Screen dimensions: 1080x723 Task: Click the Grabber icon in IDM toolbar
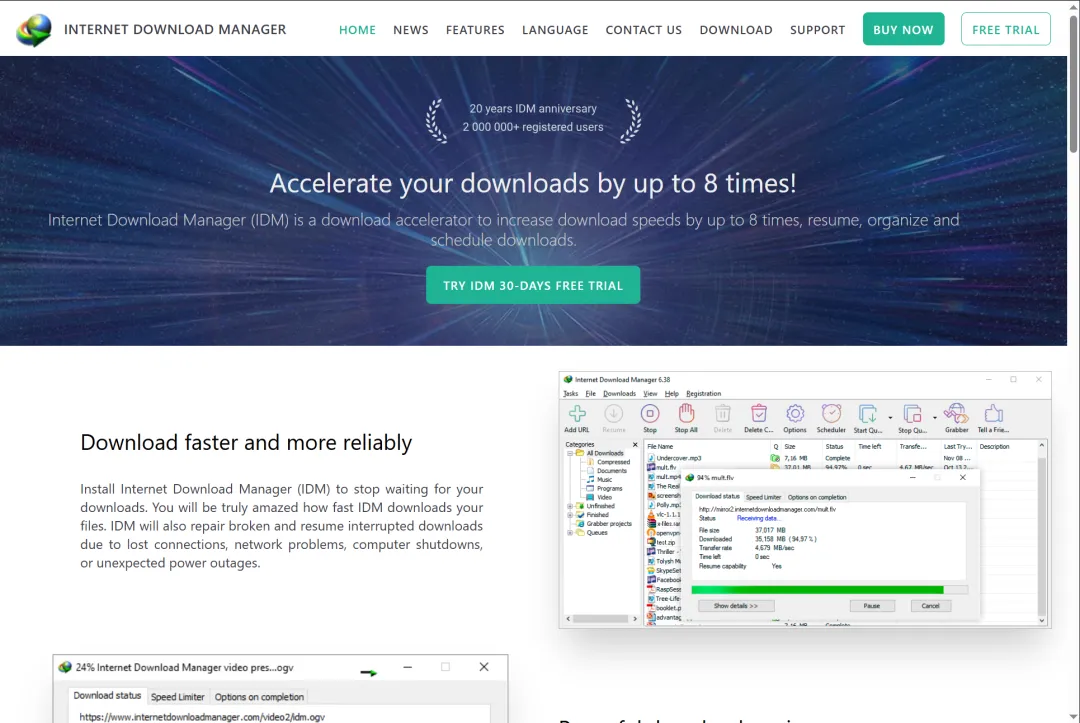(956, 418)
